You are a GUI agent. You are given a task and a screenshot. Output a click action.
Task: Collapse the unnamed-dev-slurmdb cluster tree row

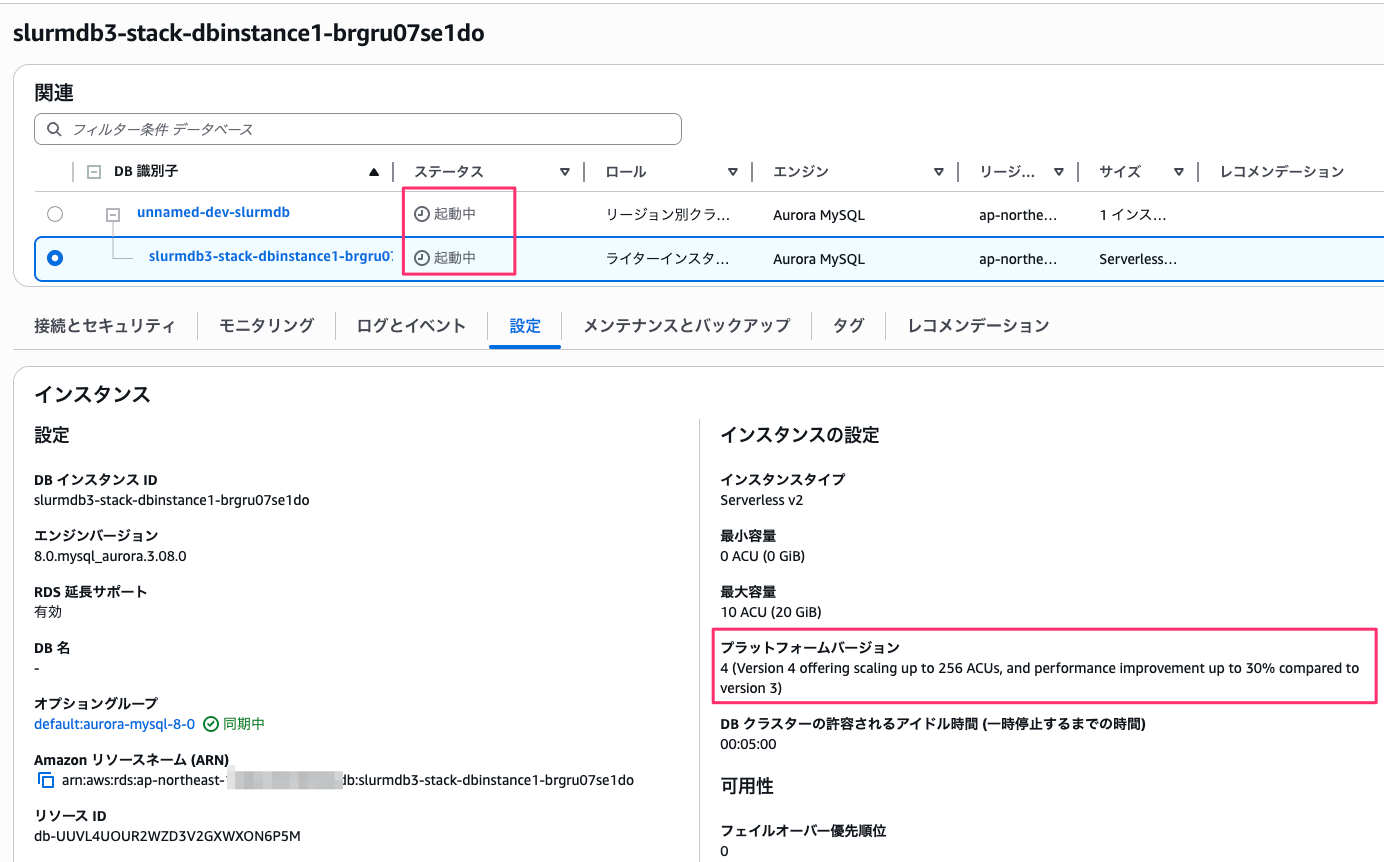point(112,213)
